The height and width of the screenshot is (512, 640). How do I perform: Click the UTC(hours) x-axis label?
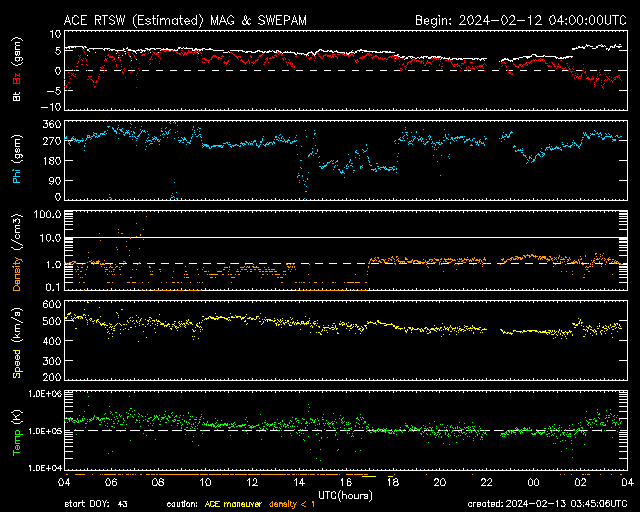click(346, 494)
